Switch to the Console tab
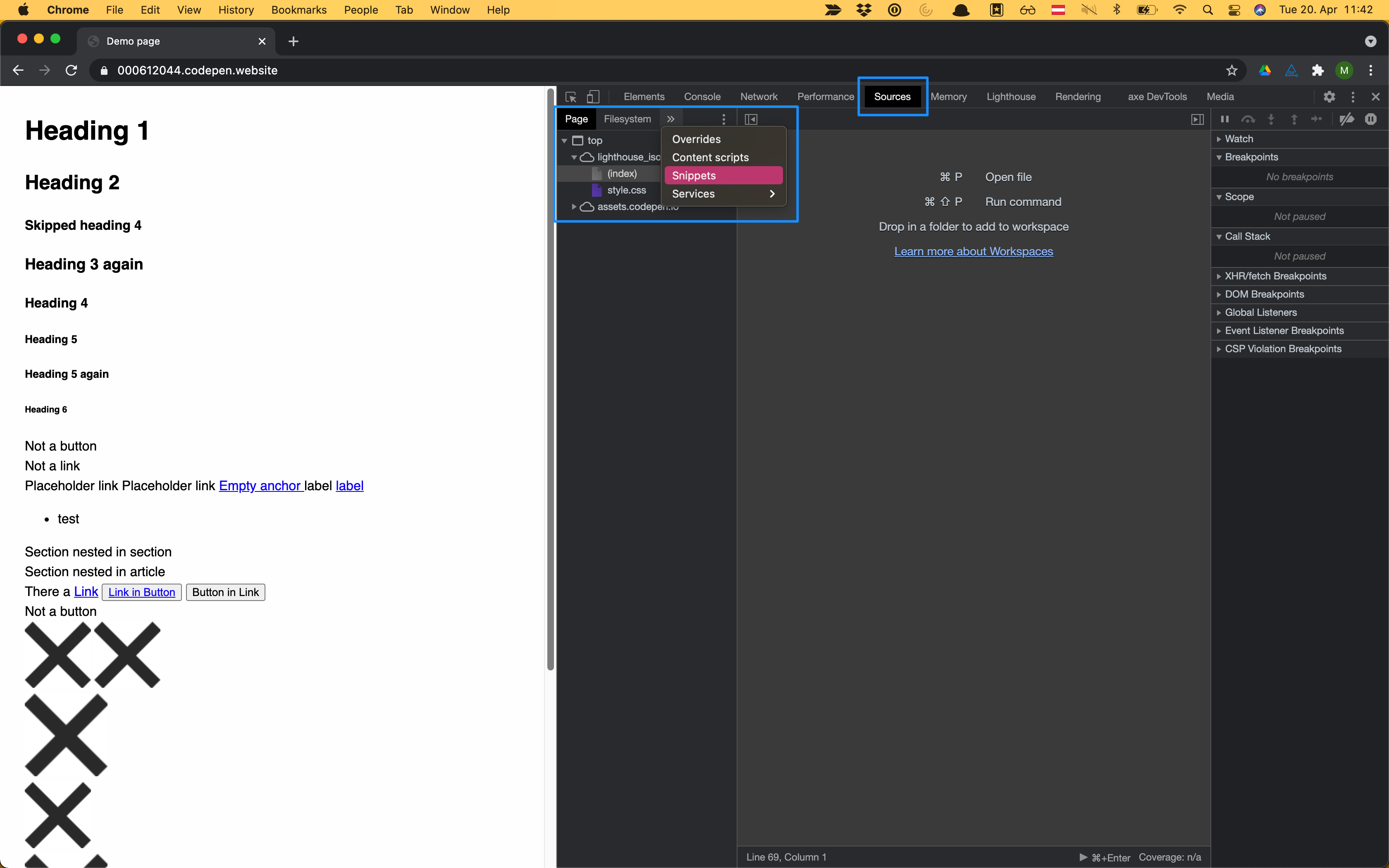 pos(702,96)
